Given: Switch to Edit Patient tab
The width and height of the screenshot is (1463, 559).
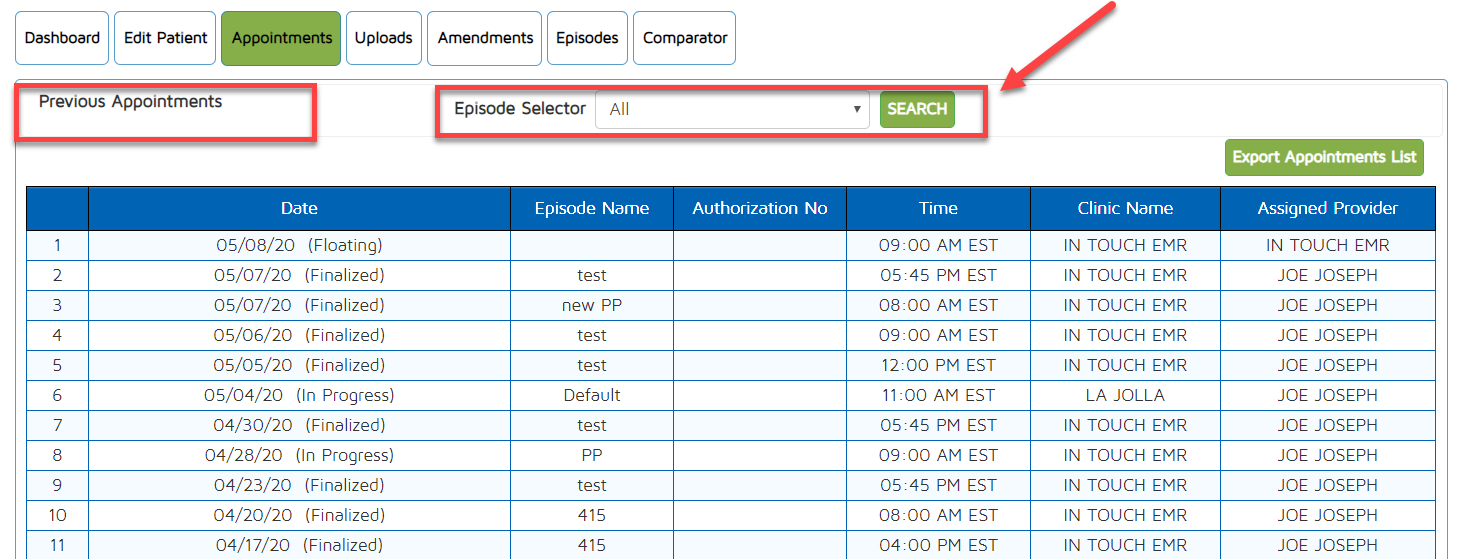Looking at the screenshot, I should click(x=166, y=38).
